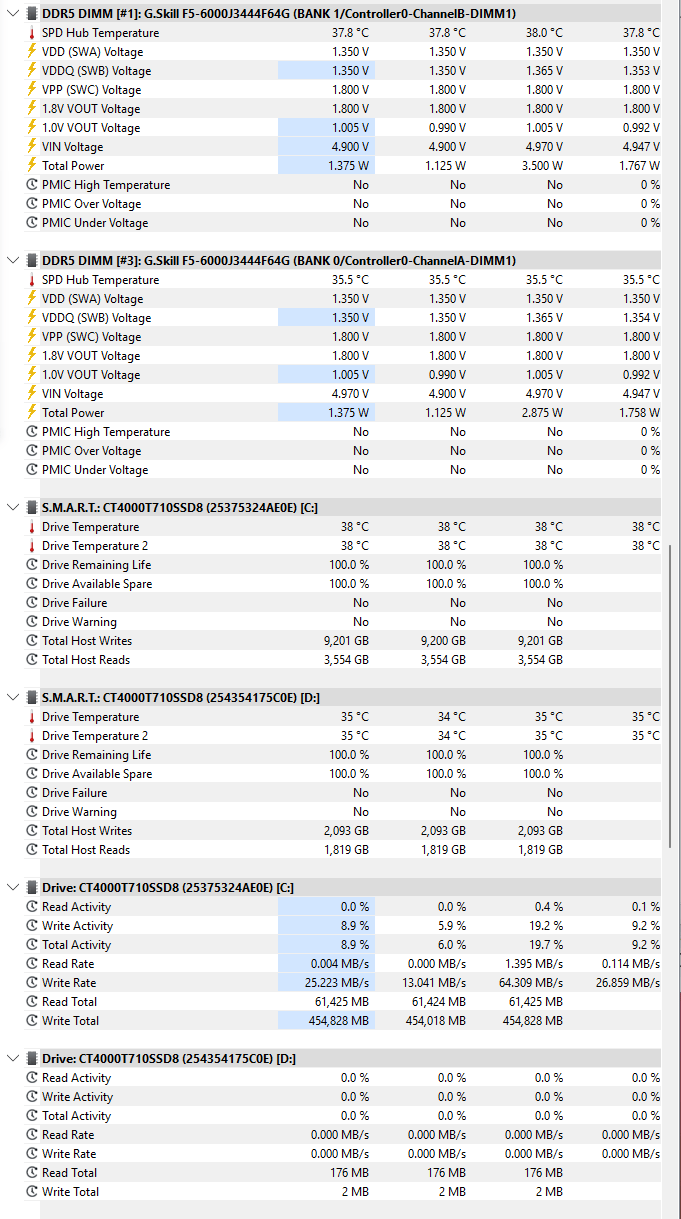Collapse Drive CT4000T710SSD8 [C:] activity group

point(12,888)
